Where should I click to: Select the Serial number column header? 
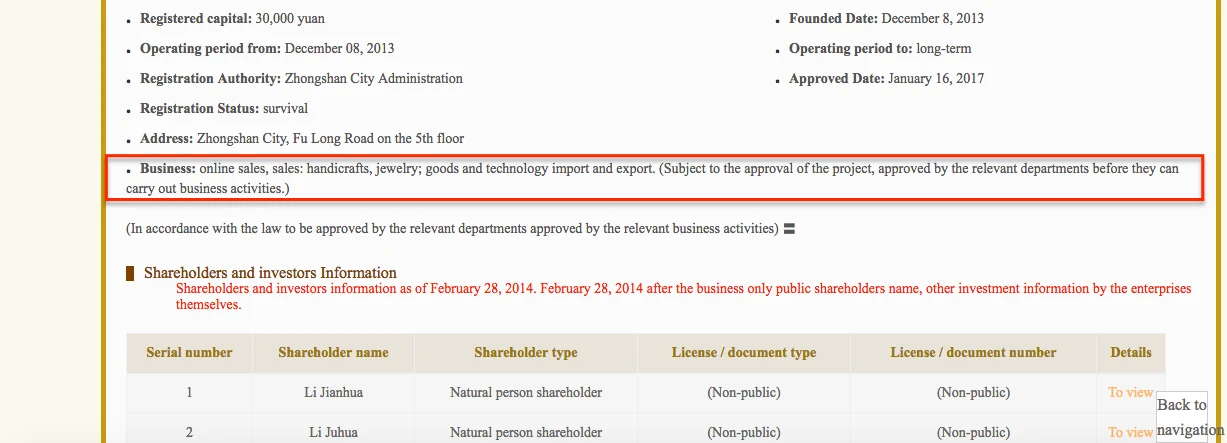click(189, 353)
